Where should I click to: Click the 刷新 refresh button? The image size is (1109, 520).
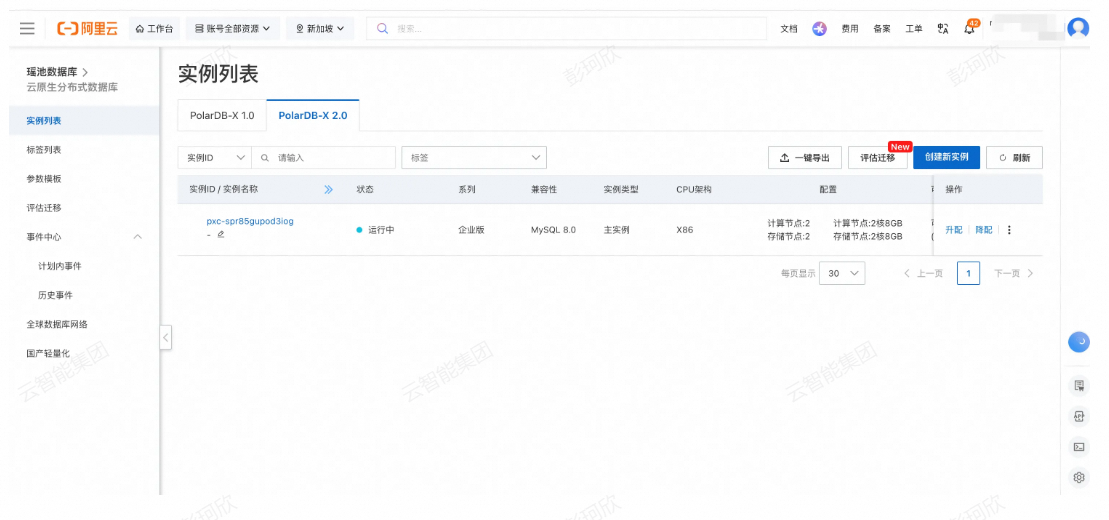(x=1014, y=158)
